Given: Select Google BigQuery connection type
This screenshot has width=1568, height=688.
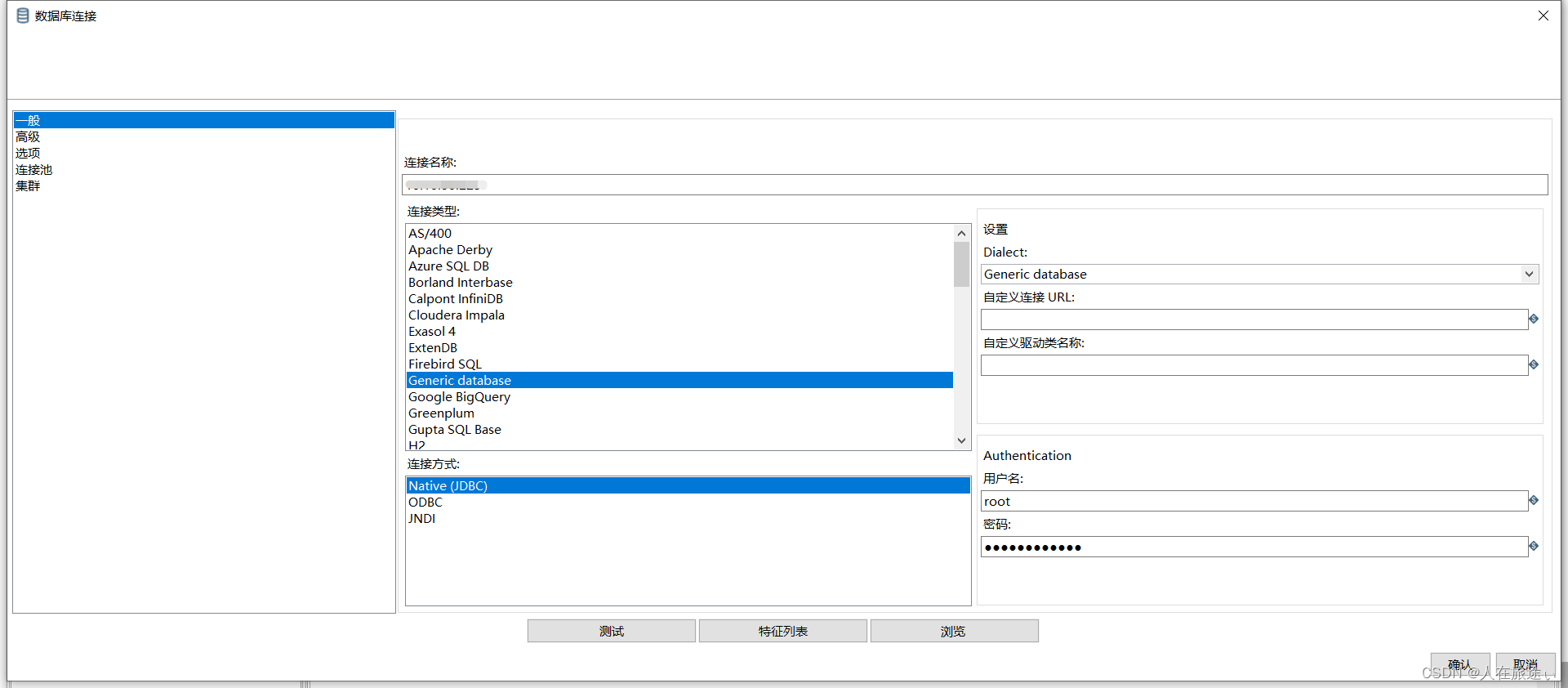Looking at the screenshot, I should coord(679,396).
